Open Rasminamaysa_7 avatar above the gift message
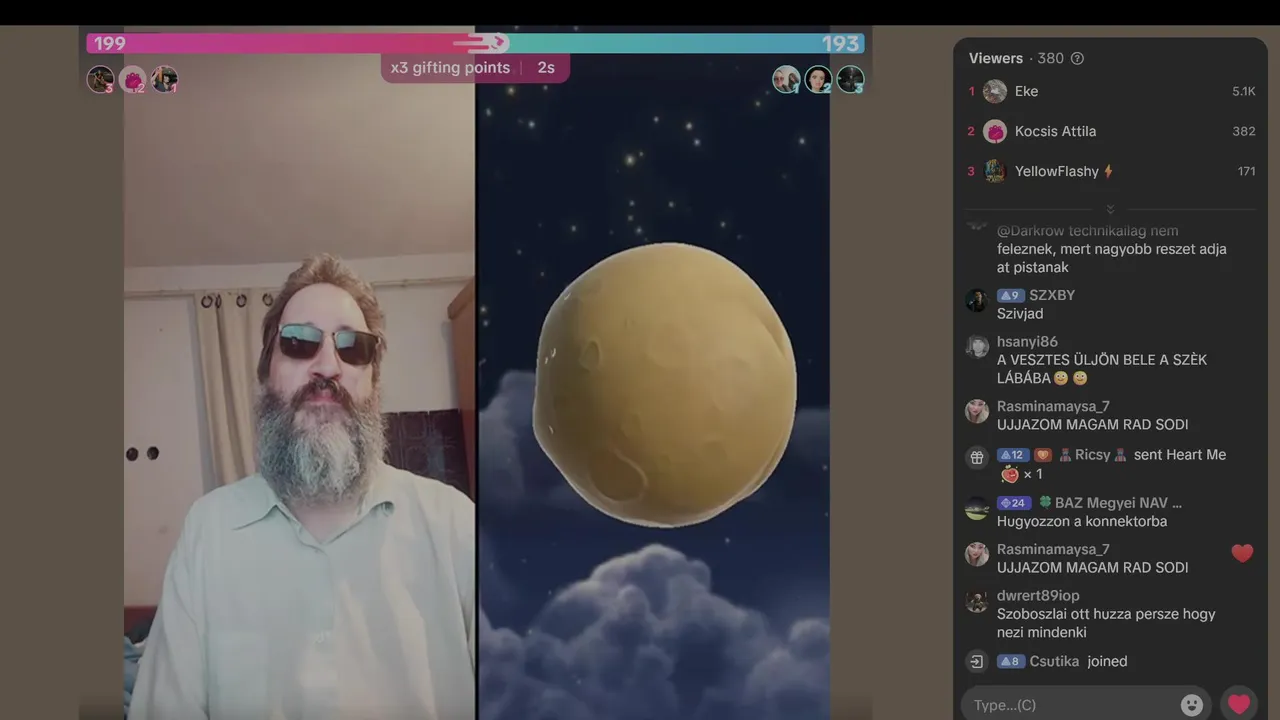The image size is (1280, 720). (x=977, y=411)
